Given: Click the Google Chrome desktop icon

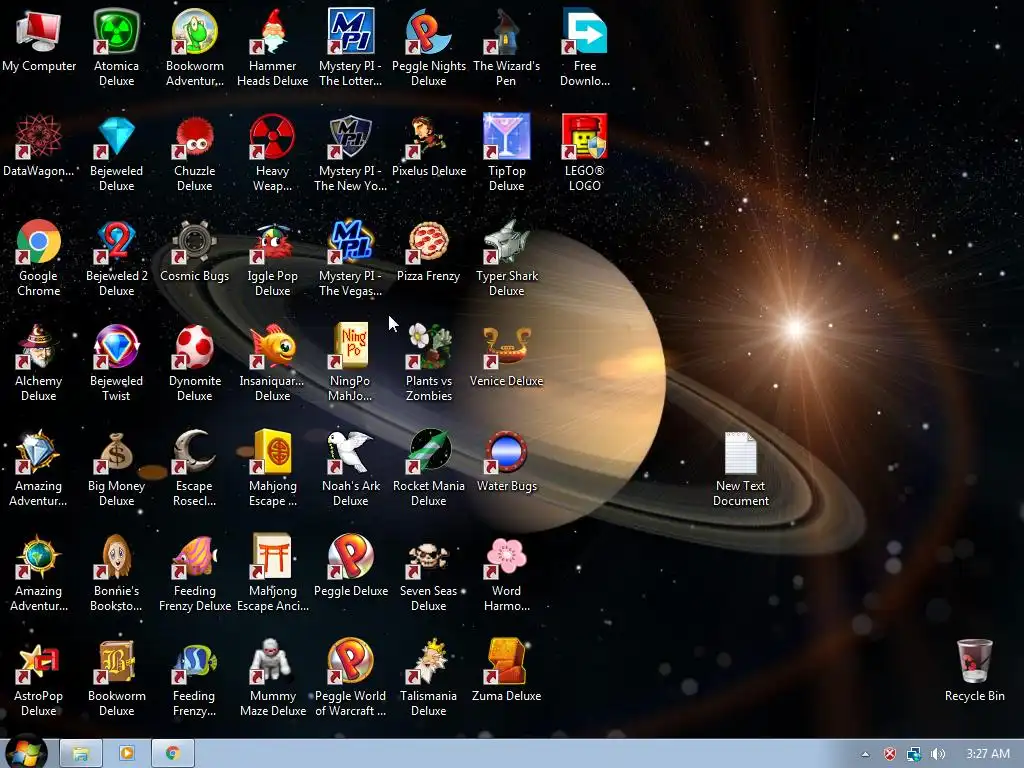Looking at the screenshot, I should [x=39, y=242].
